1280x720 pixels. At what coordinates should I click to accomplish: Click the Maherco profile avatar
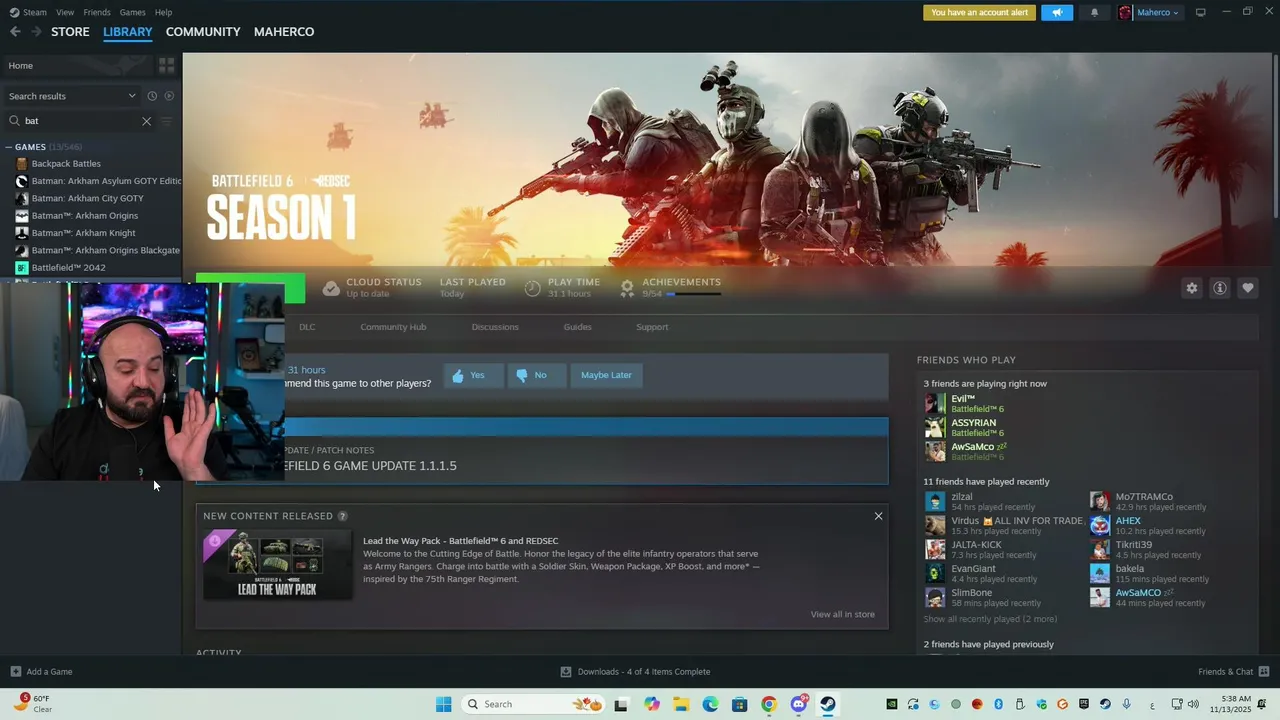pos(1125,13)
